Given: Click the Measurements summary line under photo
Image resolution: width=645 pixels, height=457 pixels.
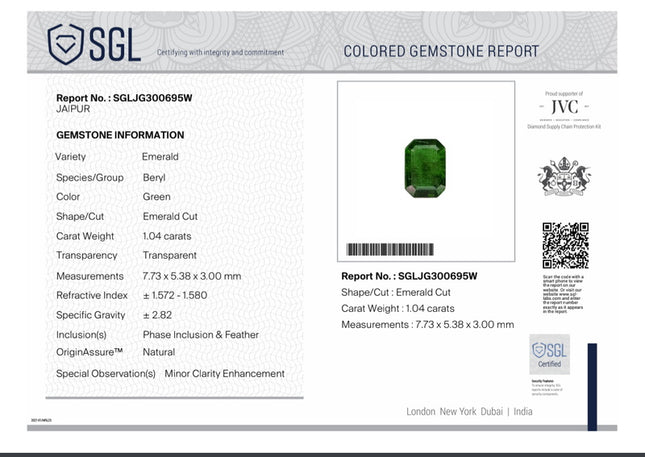Looking at the screenshot, I should [x=428, y=325].
